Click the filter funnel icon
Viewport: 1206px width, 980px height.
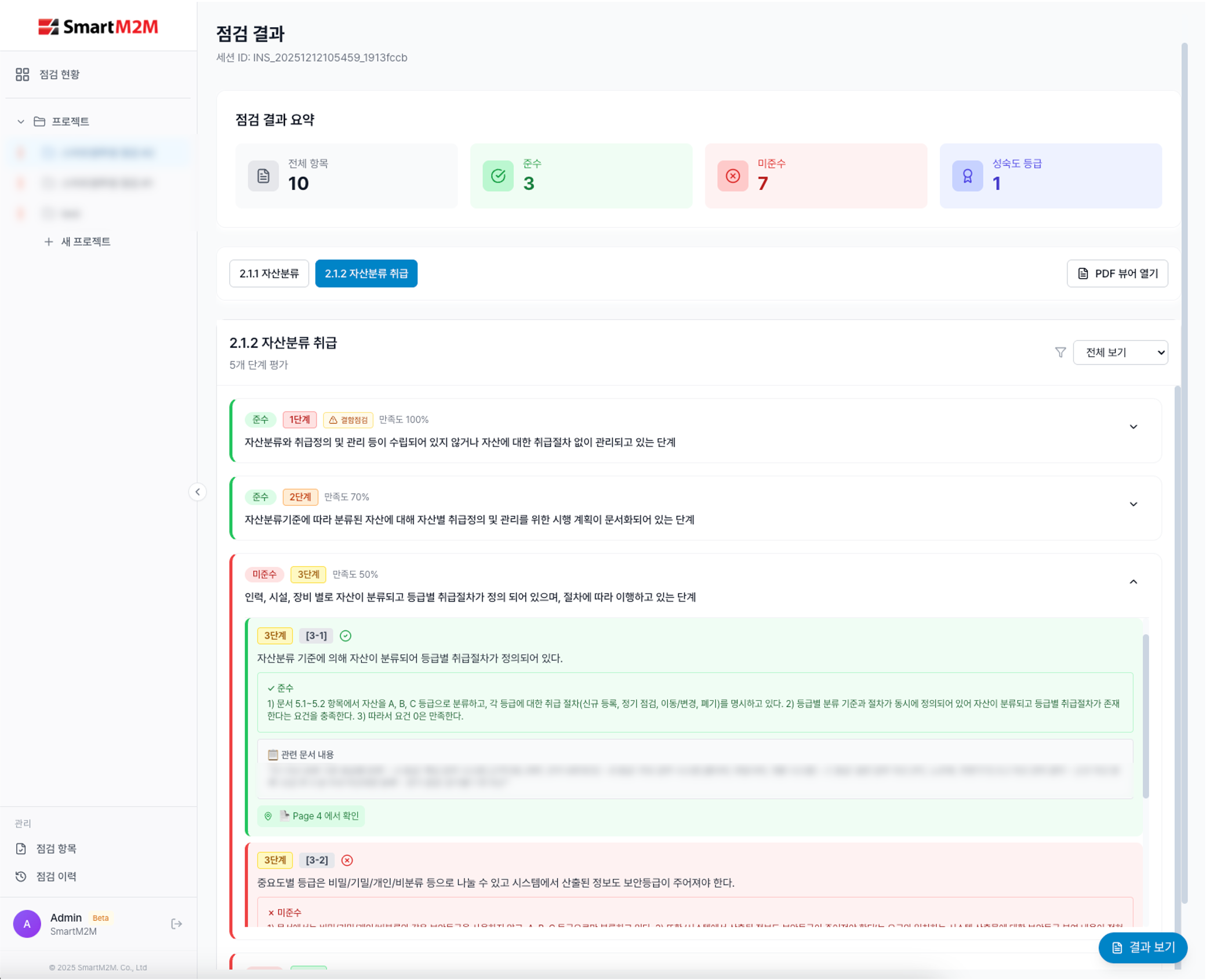(1060, 352)
